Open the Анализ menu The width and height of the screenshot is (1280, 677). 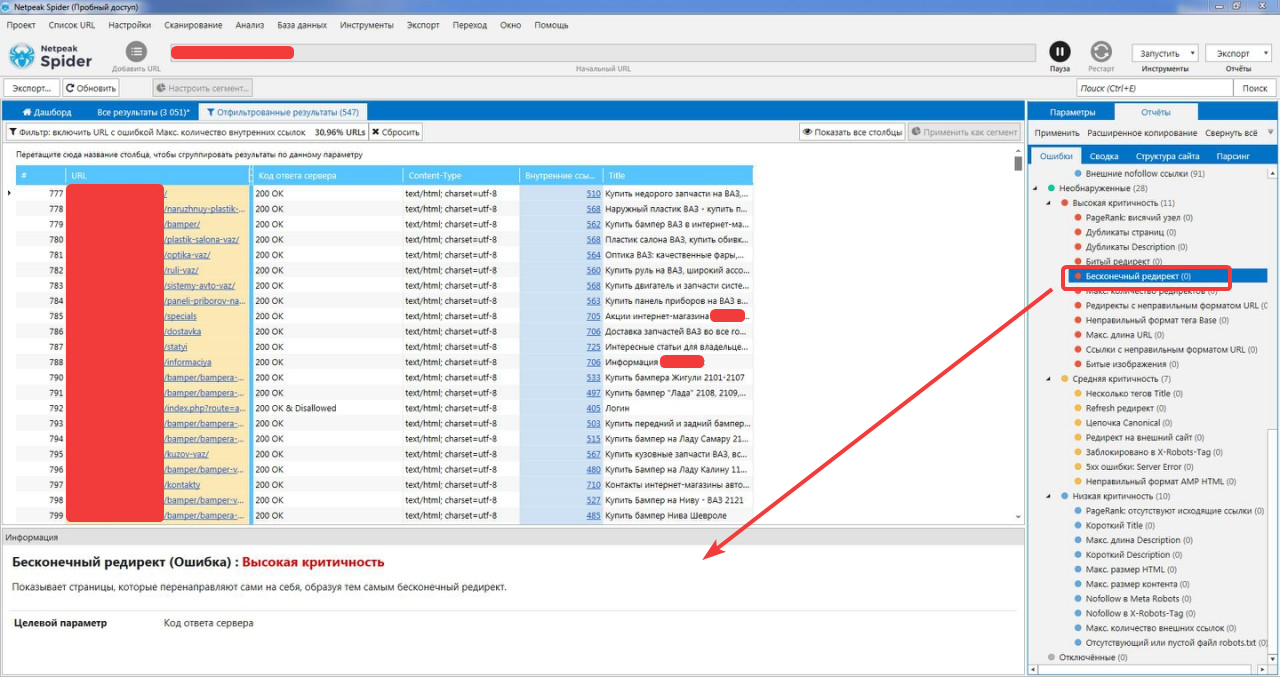pos(250,25)
